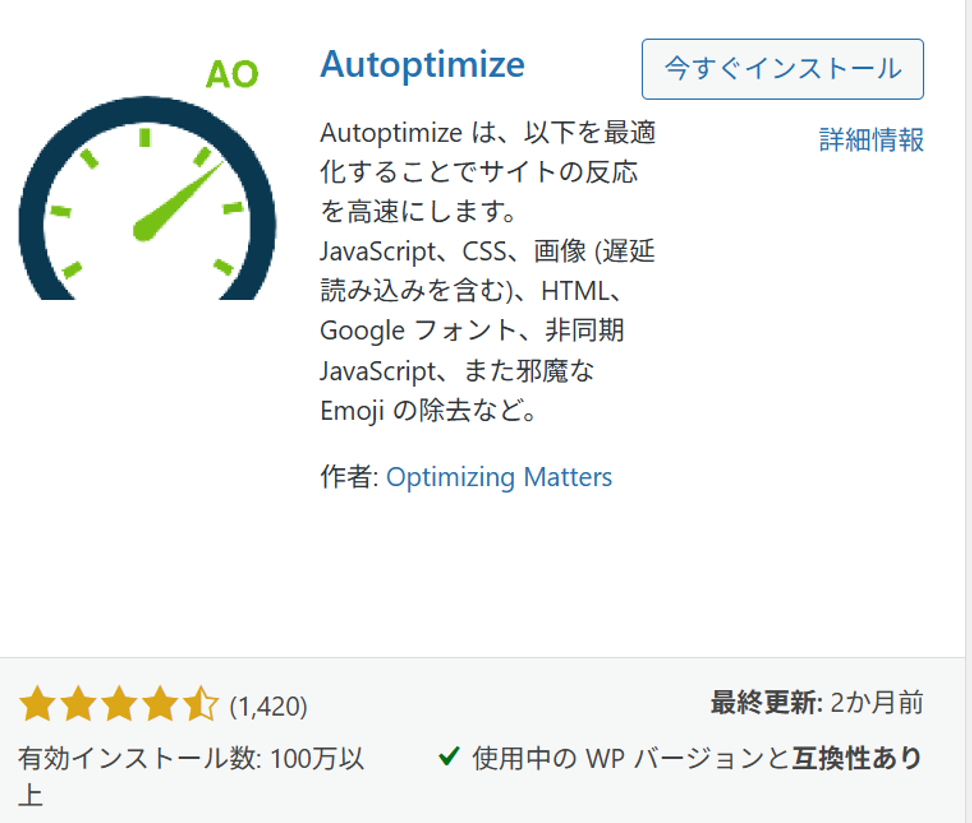Click the Autoptimize description paragraph

click(x=487, y=271)
